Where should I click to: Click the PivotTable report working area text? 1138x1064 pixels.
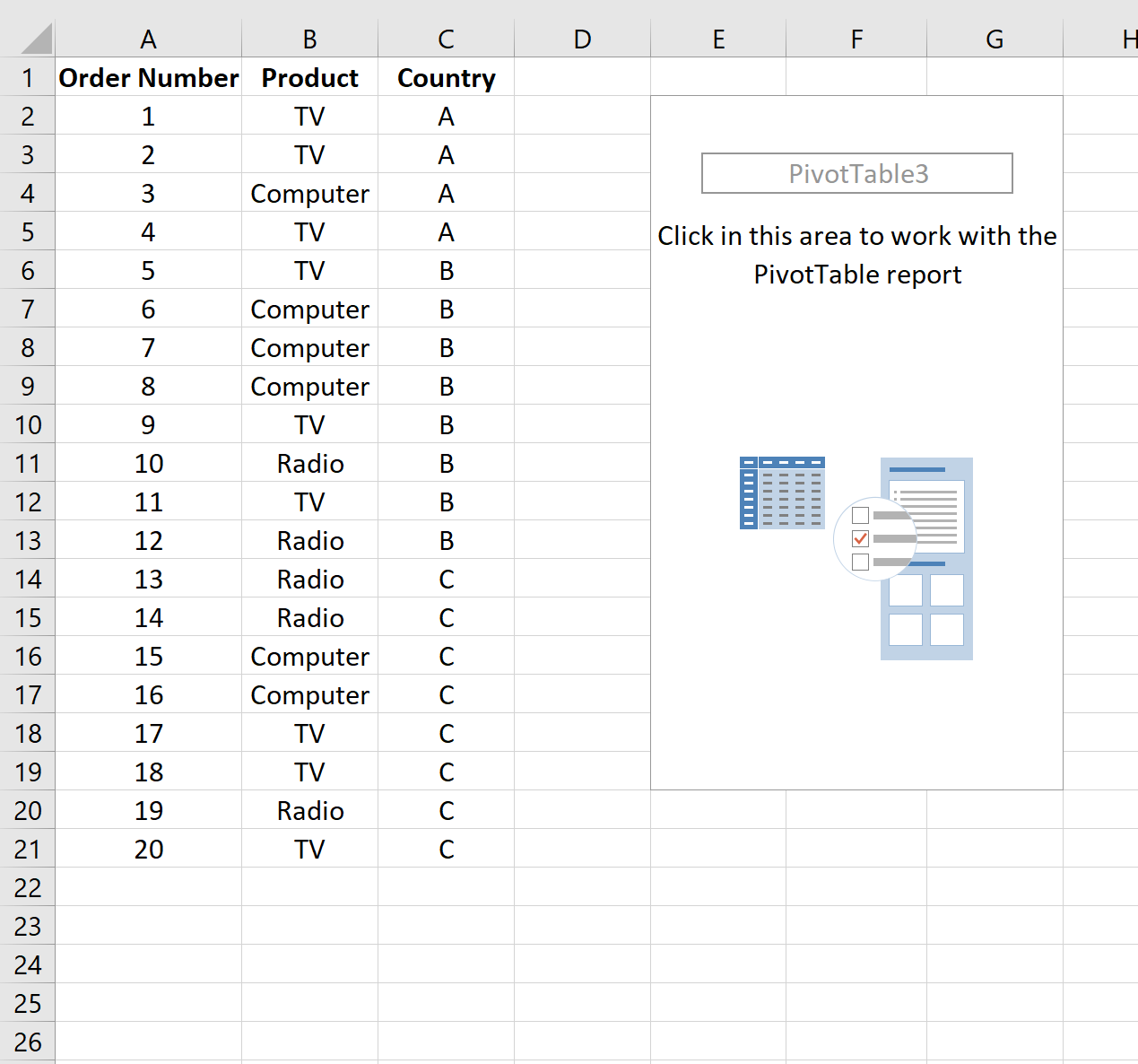857,255
